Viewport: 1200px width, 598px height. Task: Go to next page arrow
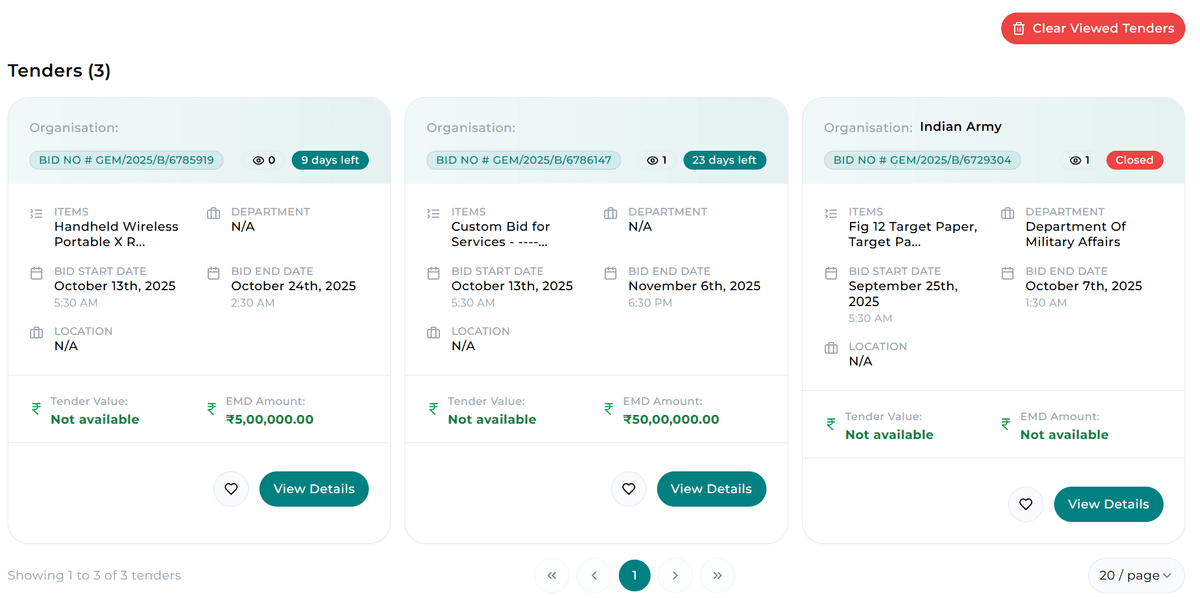coord(675,575)
